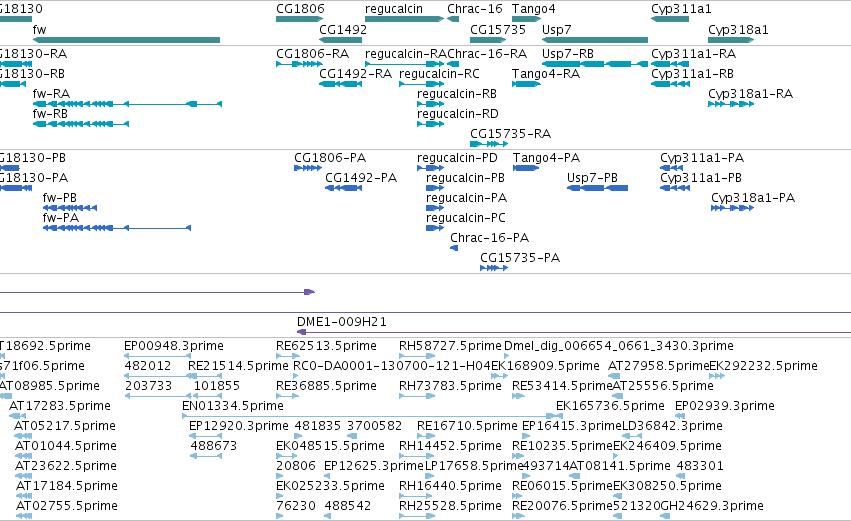Click the Cyp311a1 gene label

[681, 9]
